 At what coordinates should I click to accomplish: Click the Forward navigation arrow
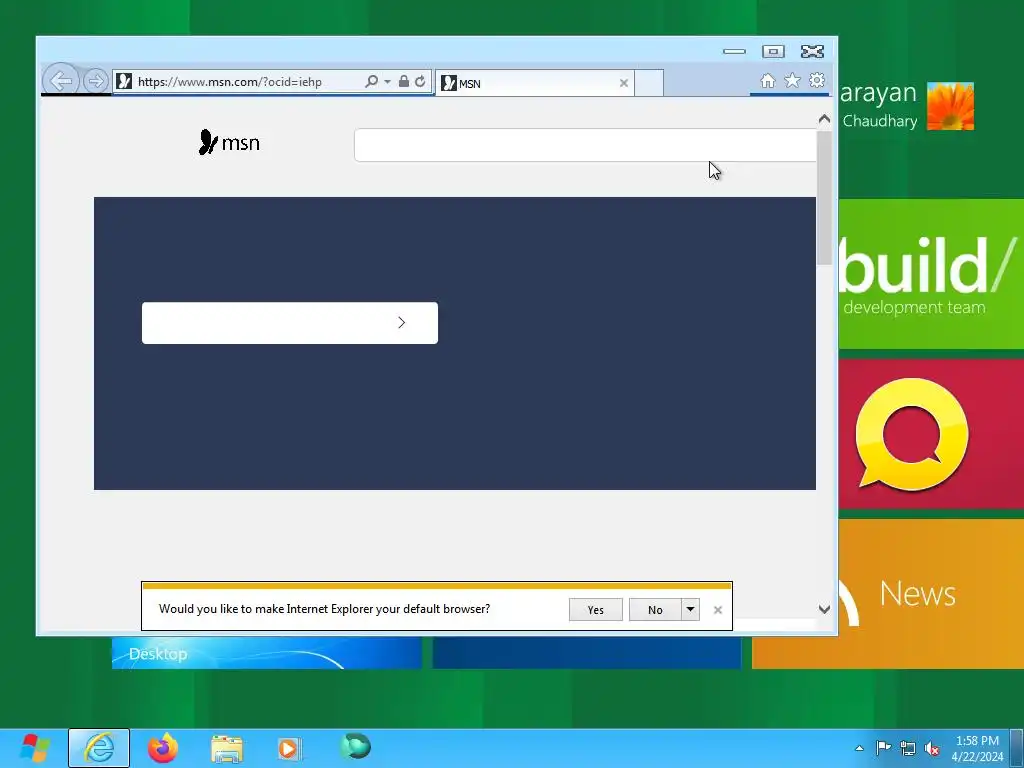pyautogui.click(x=95, y=81)
